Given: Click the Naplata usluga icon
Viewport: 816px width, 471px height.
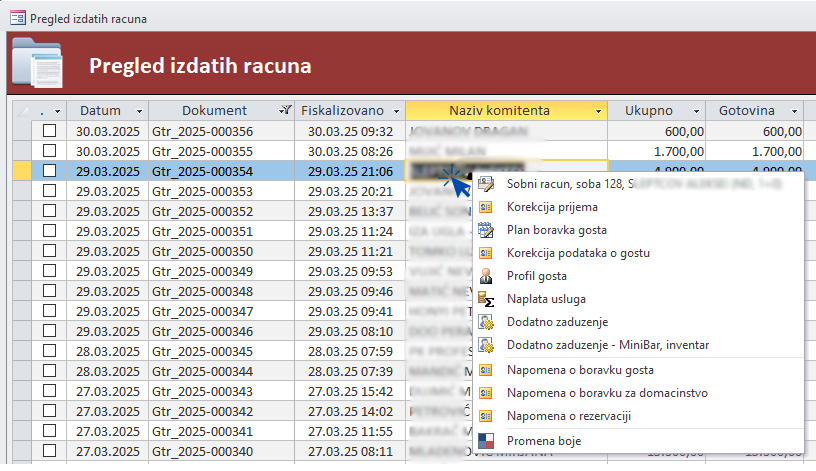Looking at the screenshot, I should click(x=487, y=298).
